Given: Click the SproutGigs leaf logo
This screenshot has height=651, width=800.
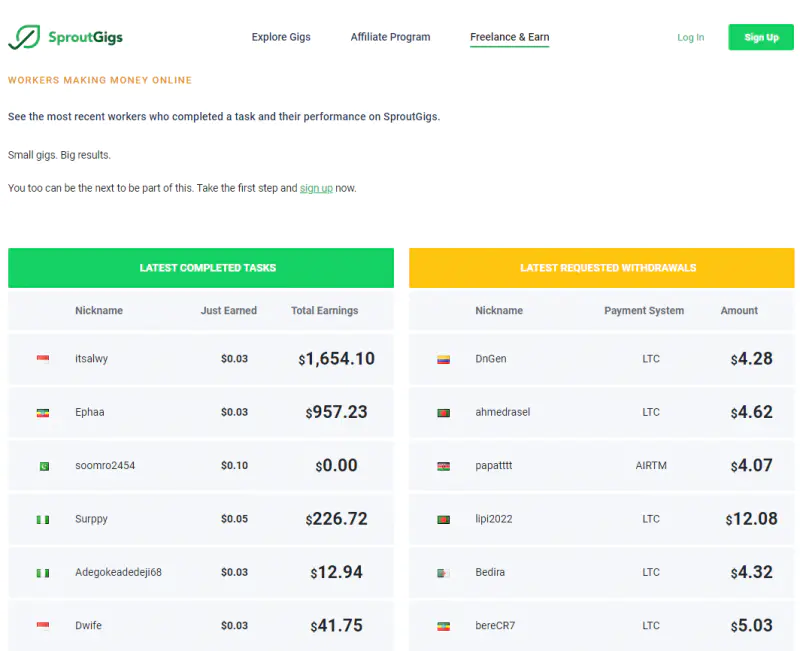Looking at the screenshot, I should (x=23, y=37).
